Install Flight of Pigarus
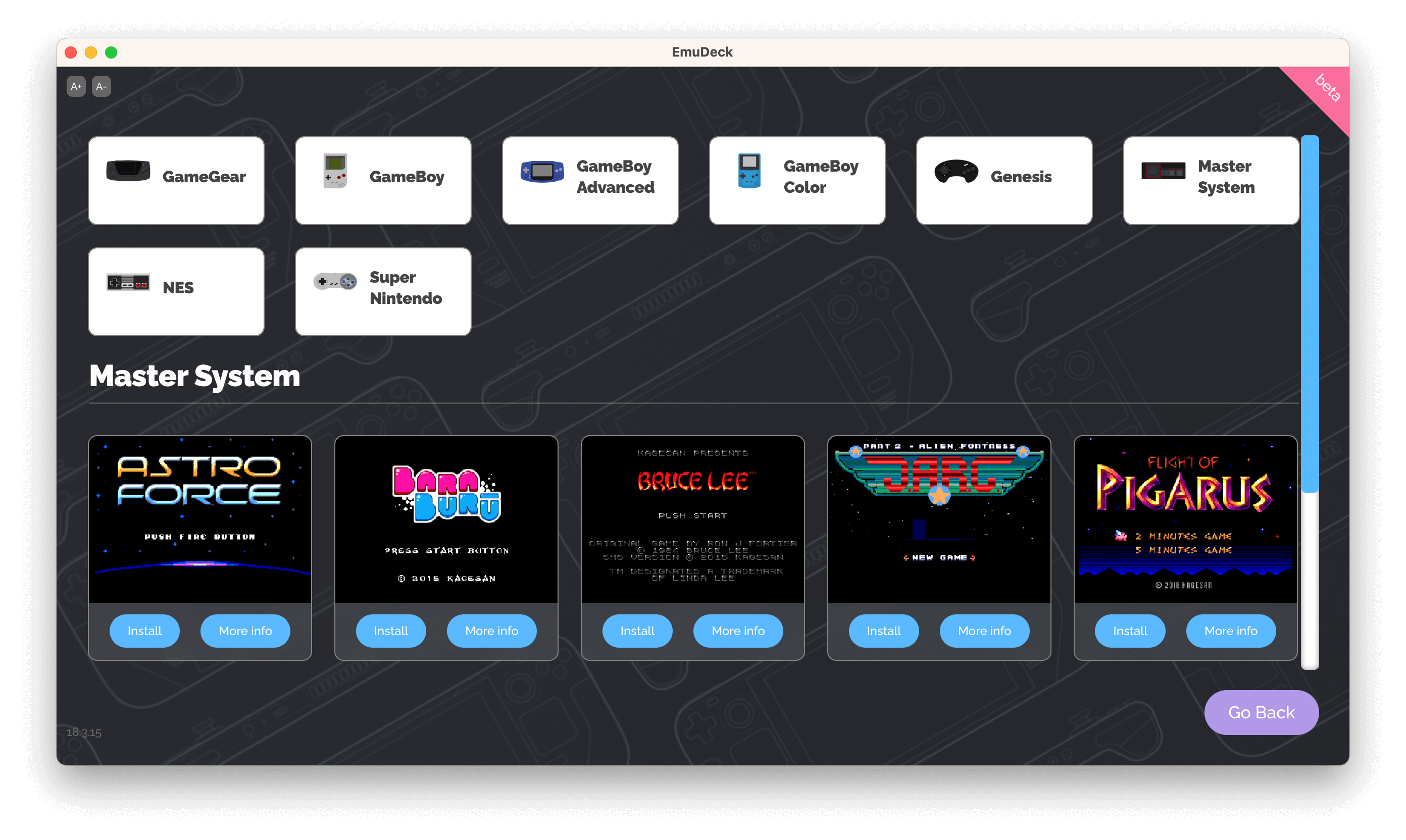The height and width of the screenshot is (840, 1406). (x=1130, y=631)
